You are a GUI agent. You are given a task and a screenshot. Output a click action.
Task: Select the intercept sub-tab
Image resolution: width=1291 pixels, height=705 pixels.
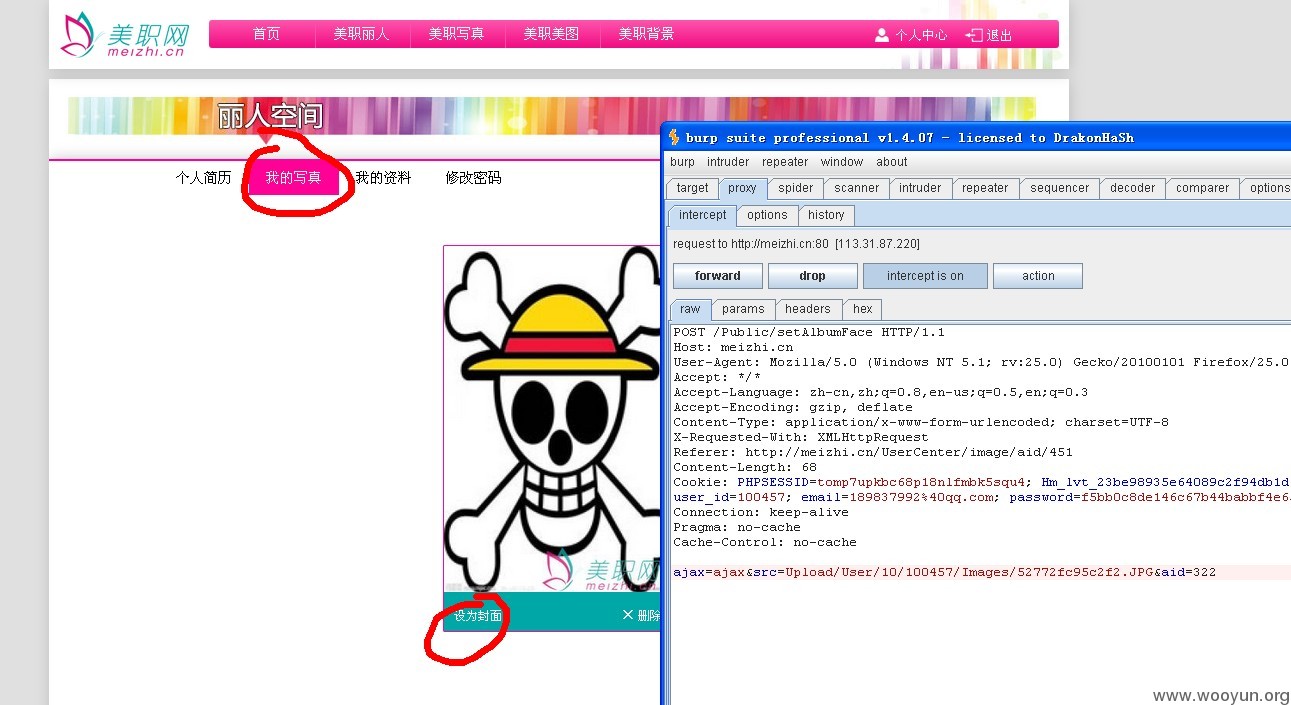tap(703, 215)
